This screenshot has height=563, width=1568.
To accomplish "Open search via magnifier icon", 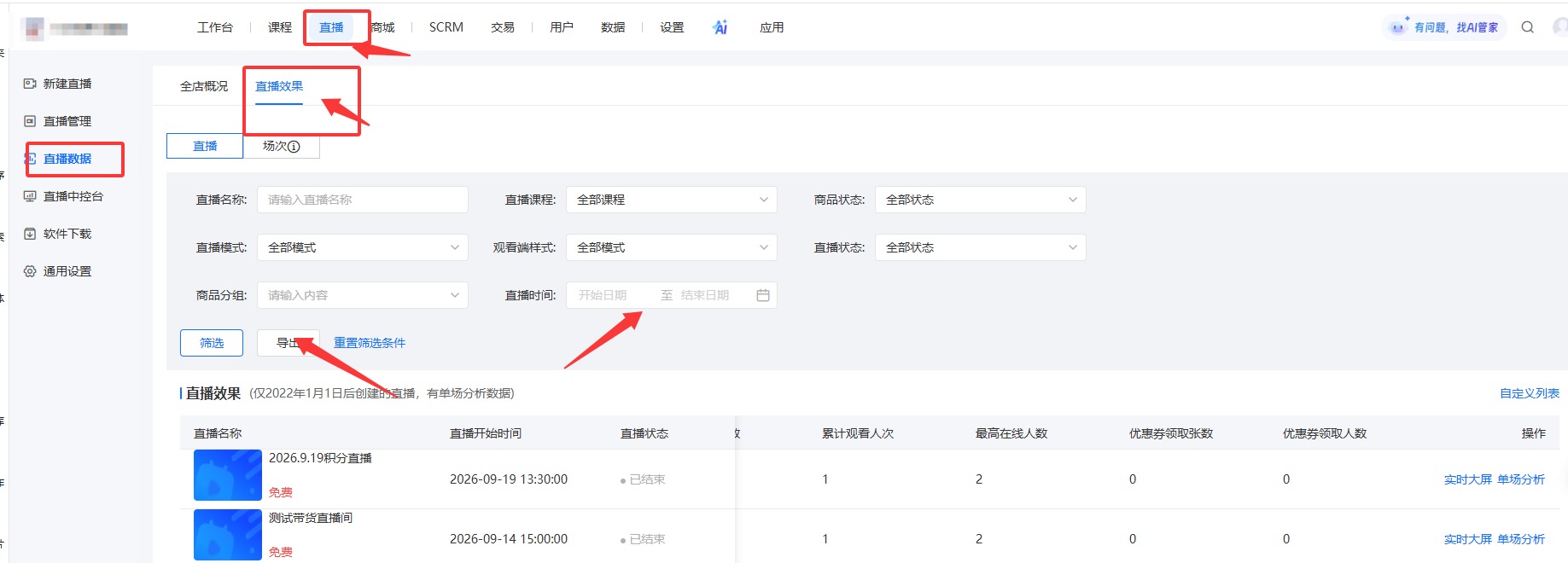I will [1528, 27].
